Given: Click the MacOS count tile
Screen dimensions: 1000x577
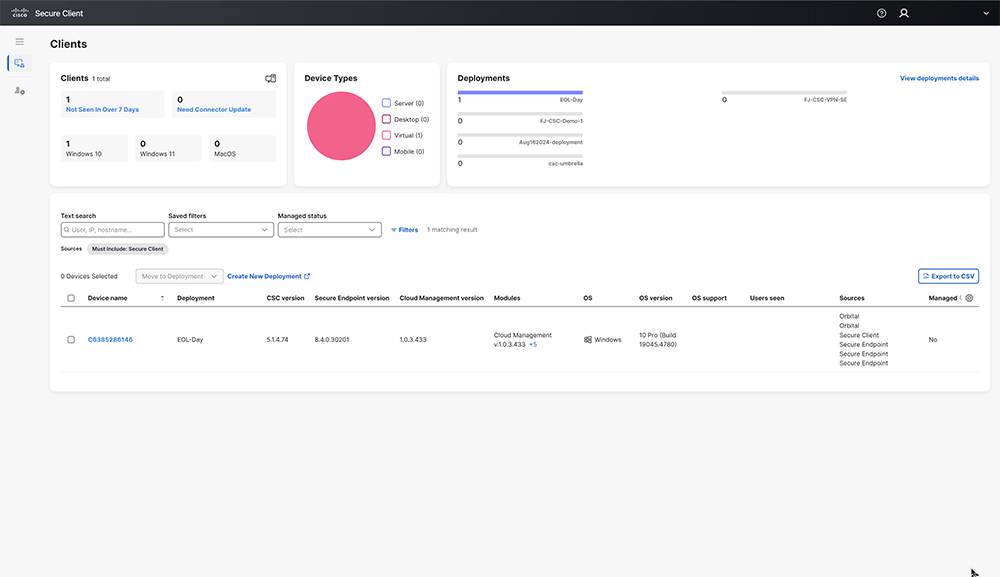Looking at the screenshot, I should pos(242,148).
